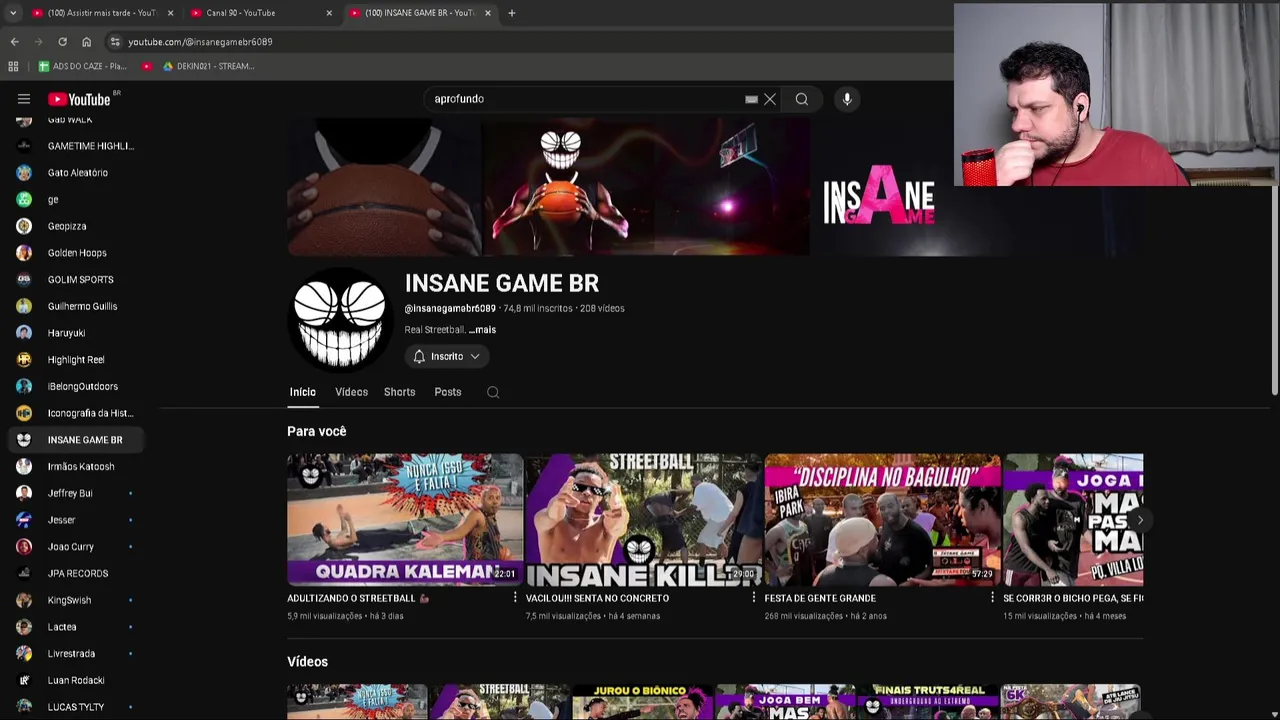Open a new browser tab with plus icon
The image size is (1280, 720).
click(x=511, y=13)
